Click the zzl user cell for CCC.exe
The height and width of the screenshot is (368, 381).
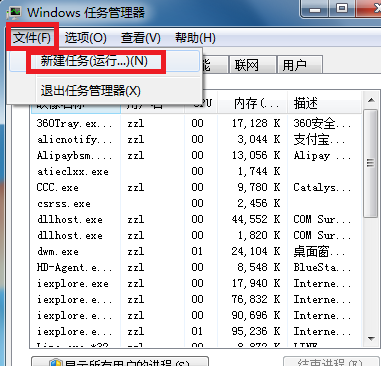[x=136, y=187]
